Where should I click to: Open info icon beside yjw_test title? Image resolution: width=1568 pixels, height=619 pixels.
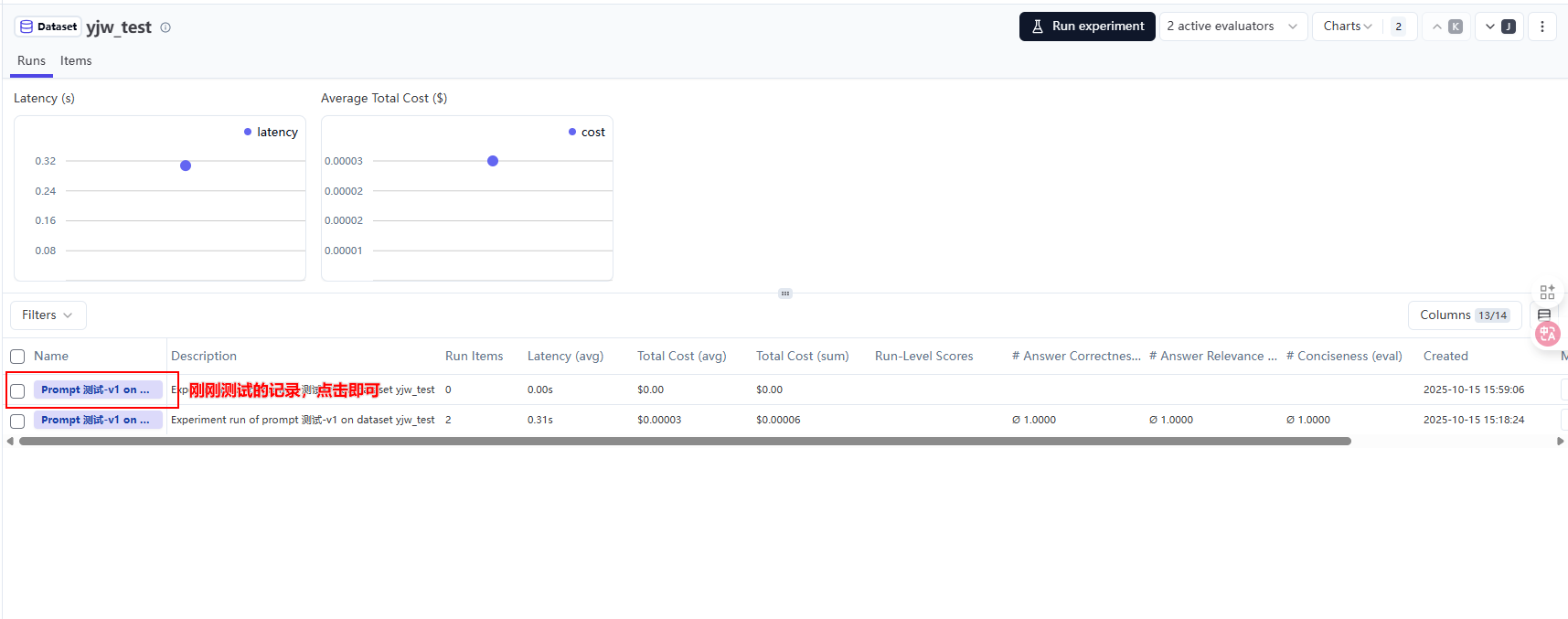pyautogui.click(x=165, y=27)
